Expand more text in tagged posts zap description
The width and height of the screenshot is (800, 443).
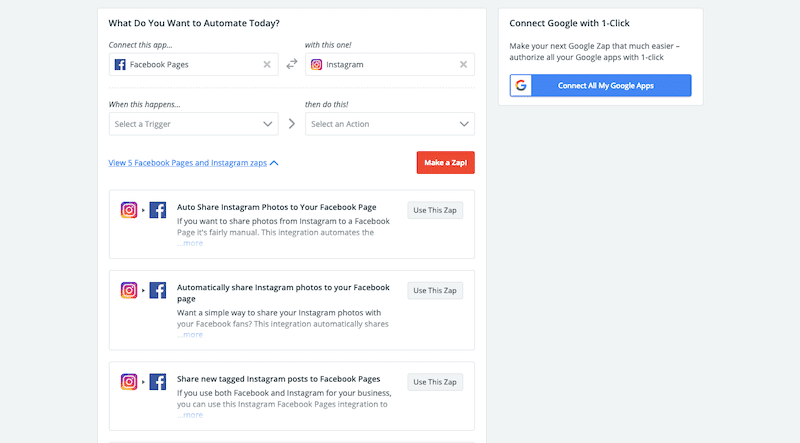click(x=190, y=414)
